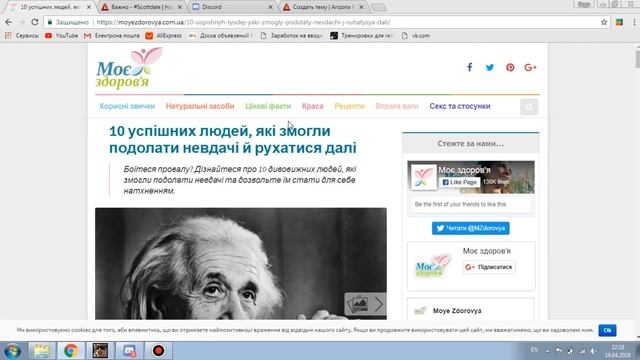This screenshot has width=640, height=360.
Task: Go back with browser back arrow
Action: coord(9,22)
